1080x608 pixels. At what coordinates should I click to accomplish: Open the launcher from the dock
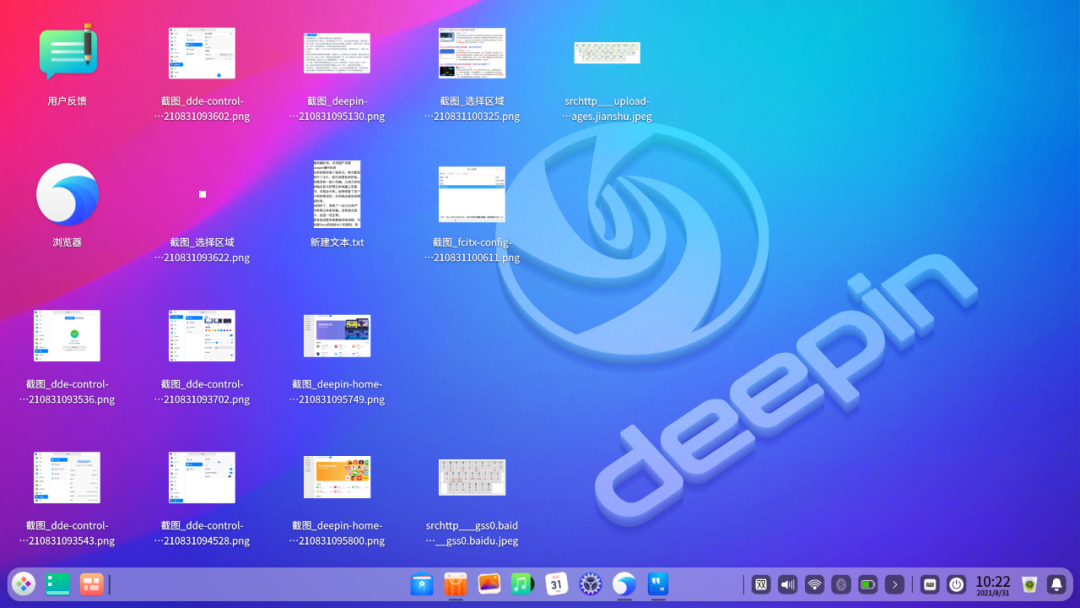24,584
